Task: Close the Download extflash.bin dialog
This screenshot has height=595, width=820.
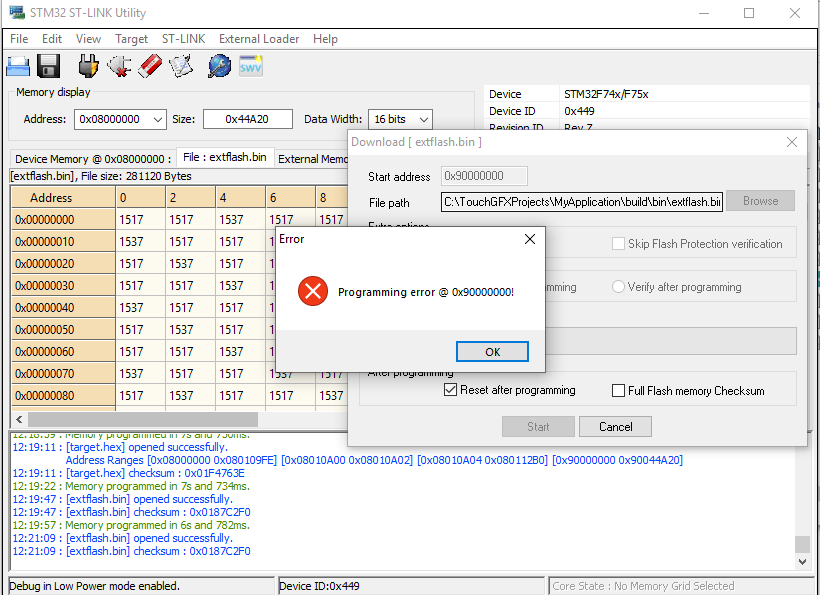Action: (792, 142)
